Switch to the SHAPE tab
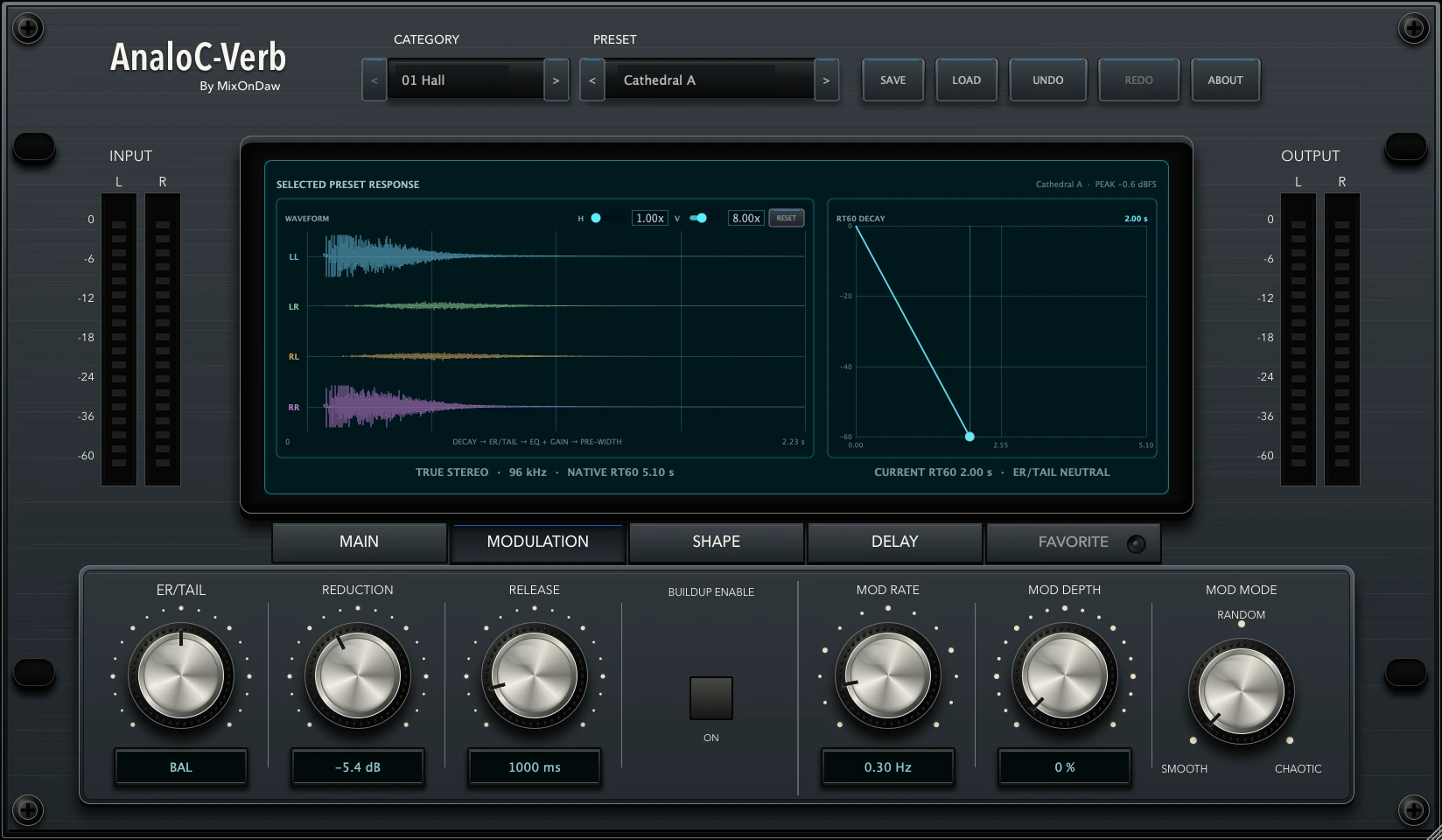The image size is (1442, 840). [716, 542]
